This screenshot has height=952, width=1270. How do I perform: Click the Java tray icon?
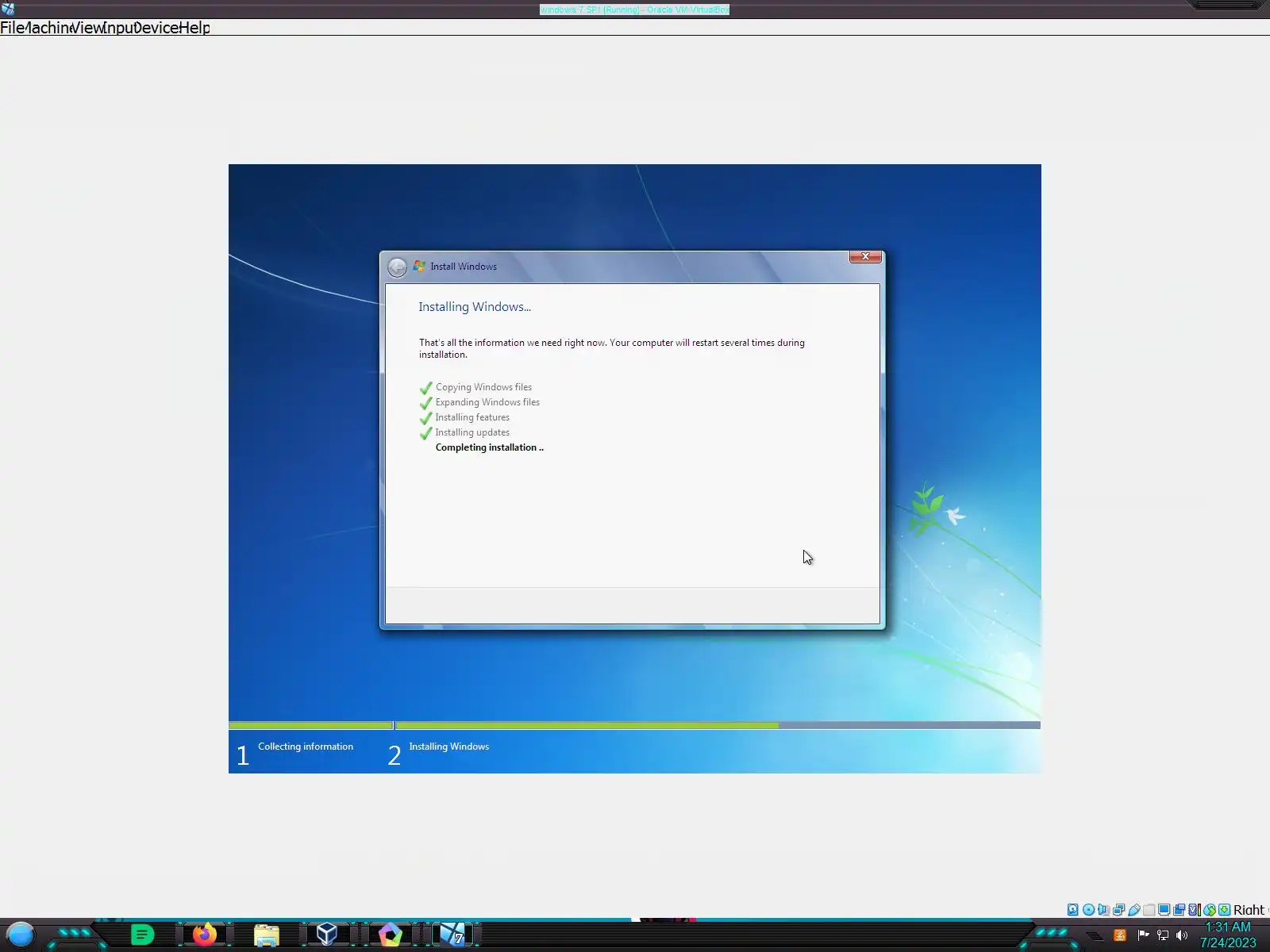tap(1120, 935)
